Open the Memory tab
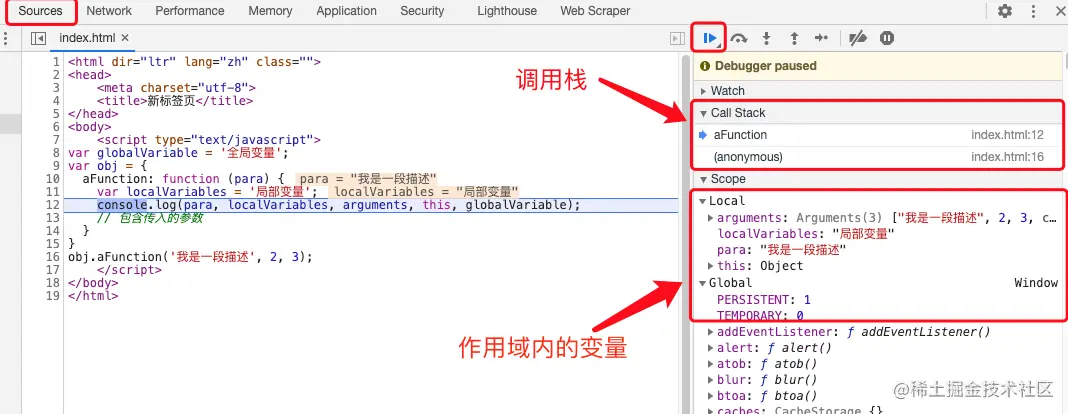Screen dimensions: 1068x414 (x=270, y=11)
